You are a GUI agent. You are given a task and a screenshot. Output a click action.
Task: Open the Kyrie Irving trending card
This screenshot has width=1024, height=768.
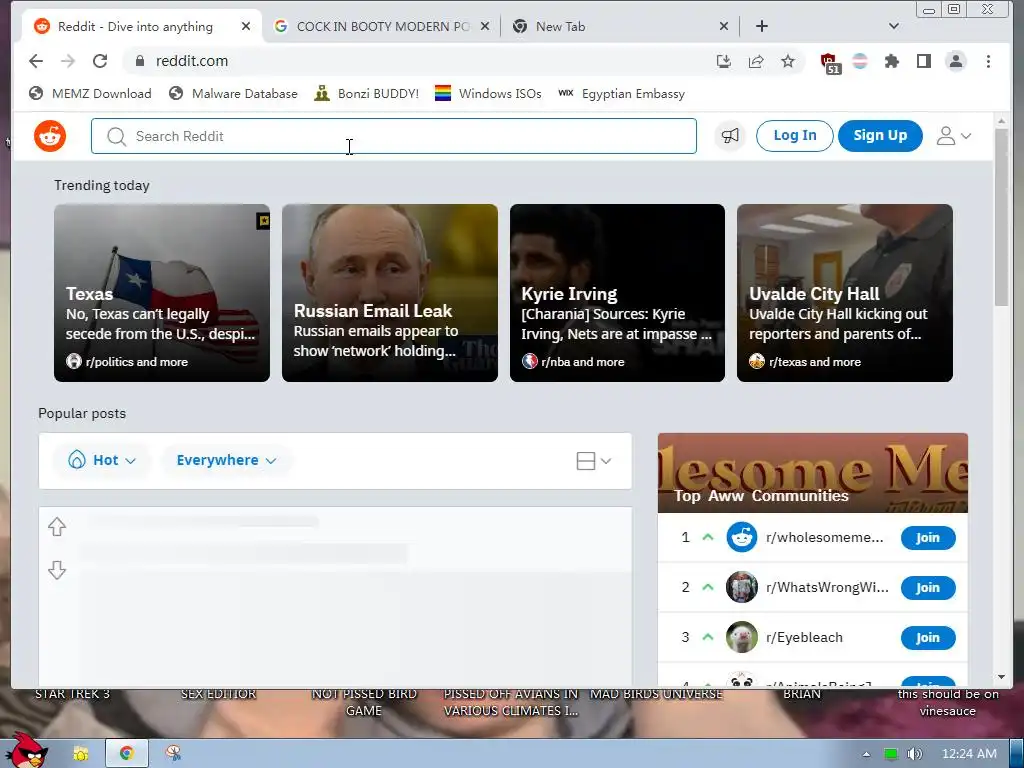pyautogui.click(x=617, y=293)
